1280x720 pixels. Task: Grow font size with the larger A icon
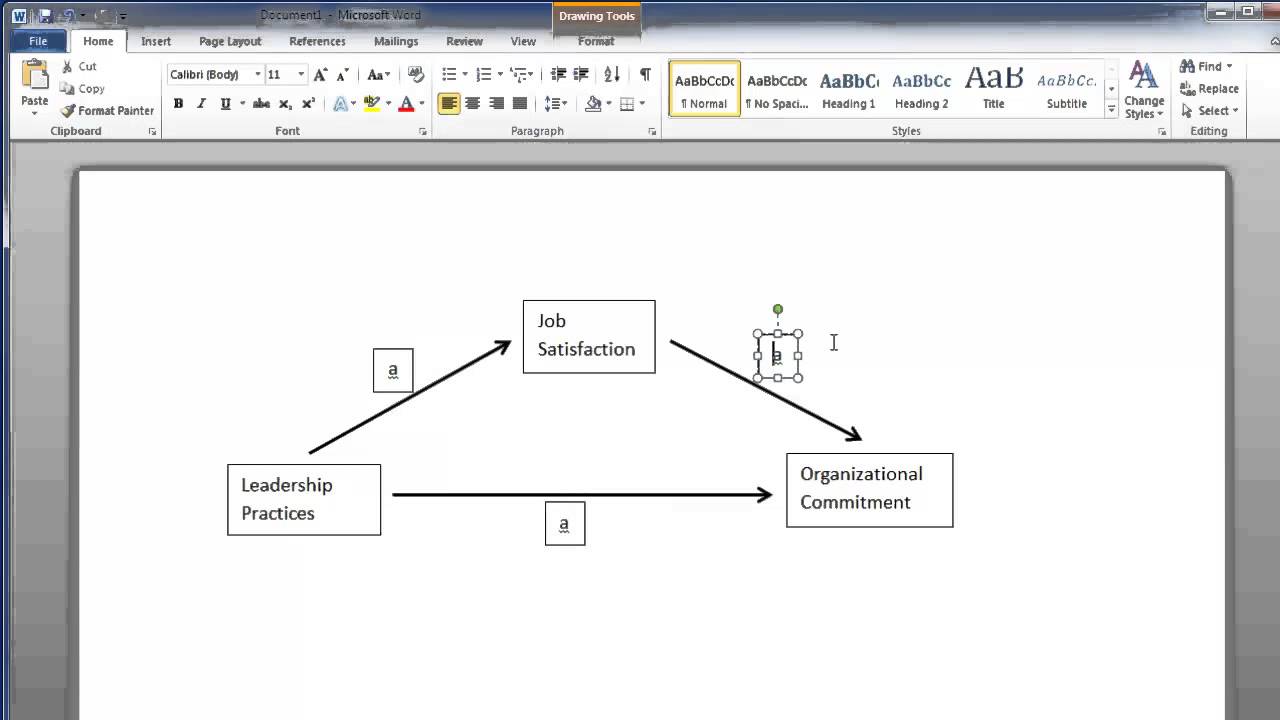point(320,75)
